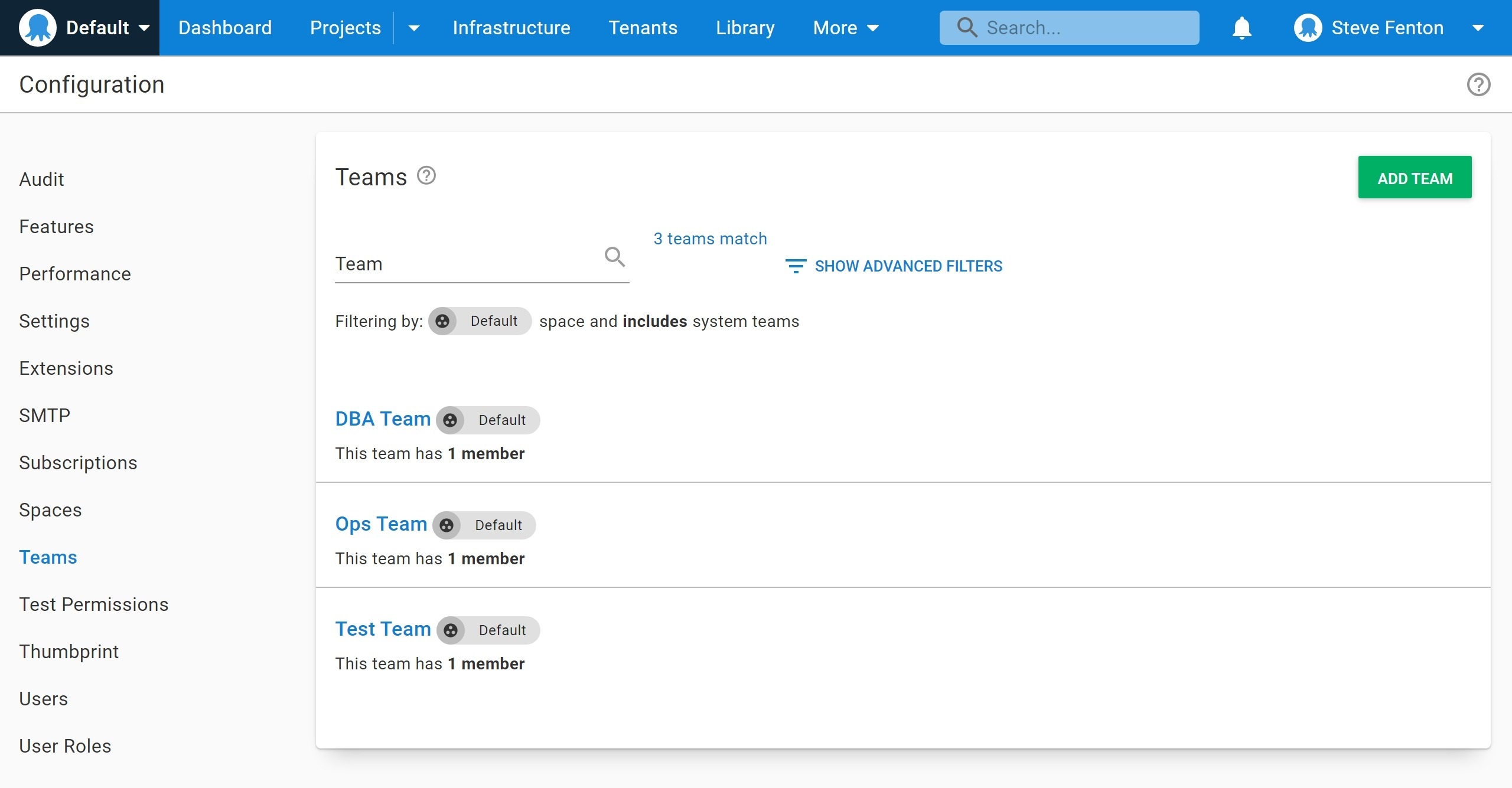Image resolution: width=1512 pixels, height=788 pixels.
Task: Click the help icon beside Teams heading
Action: pyautogui.click(x=426, y=176)
